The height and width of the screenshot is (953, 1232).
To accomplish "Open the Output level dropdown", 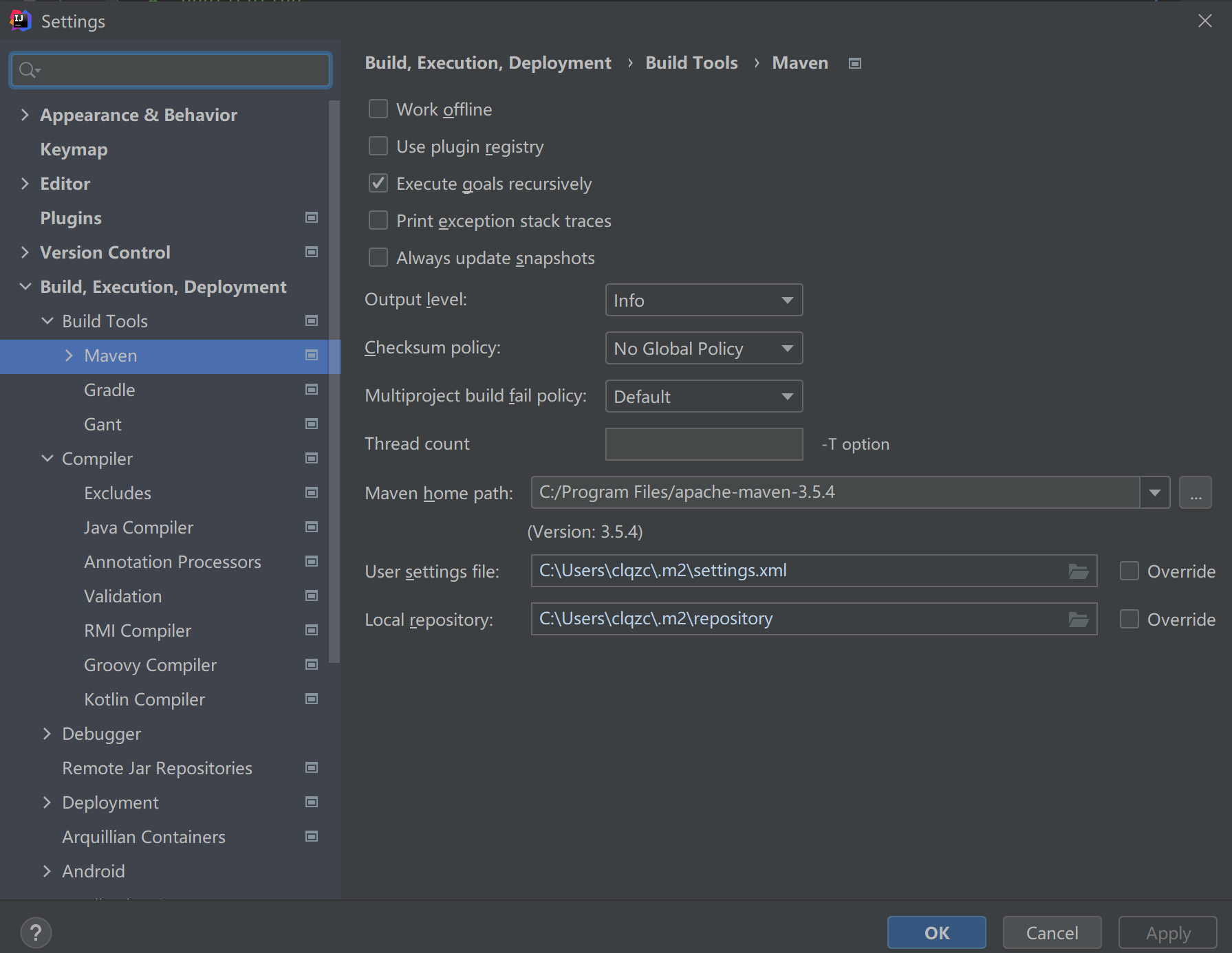I will 704,300.
